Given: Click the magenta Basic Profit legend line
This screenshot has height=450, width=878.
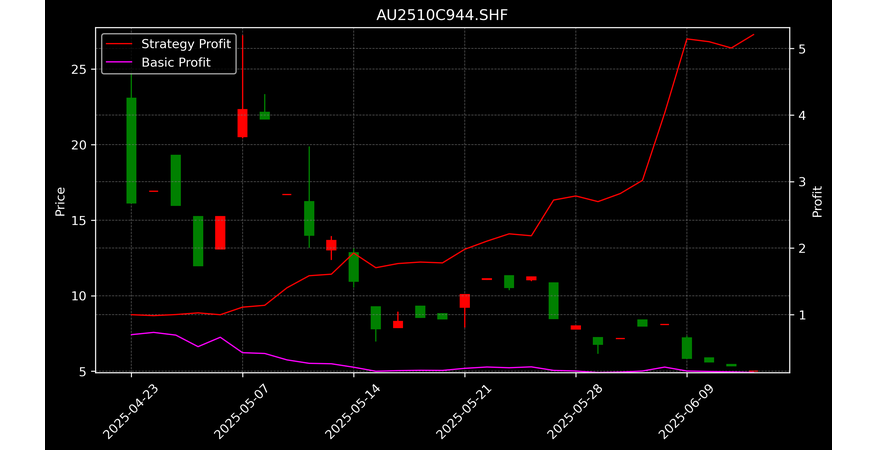Looking at the screenshot, I should click(119, 63).
